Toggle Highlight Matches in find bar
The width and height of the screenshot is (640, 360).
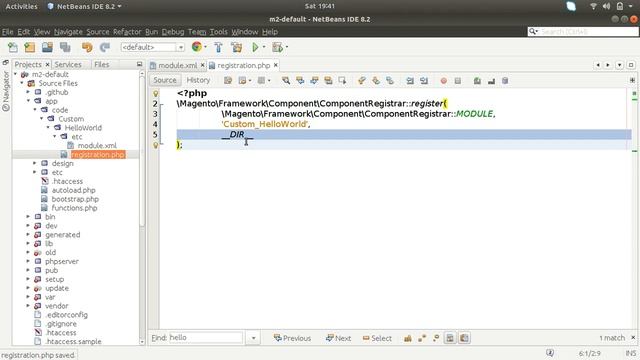point(450,338)
